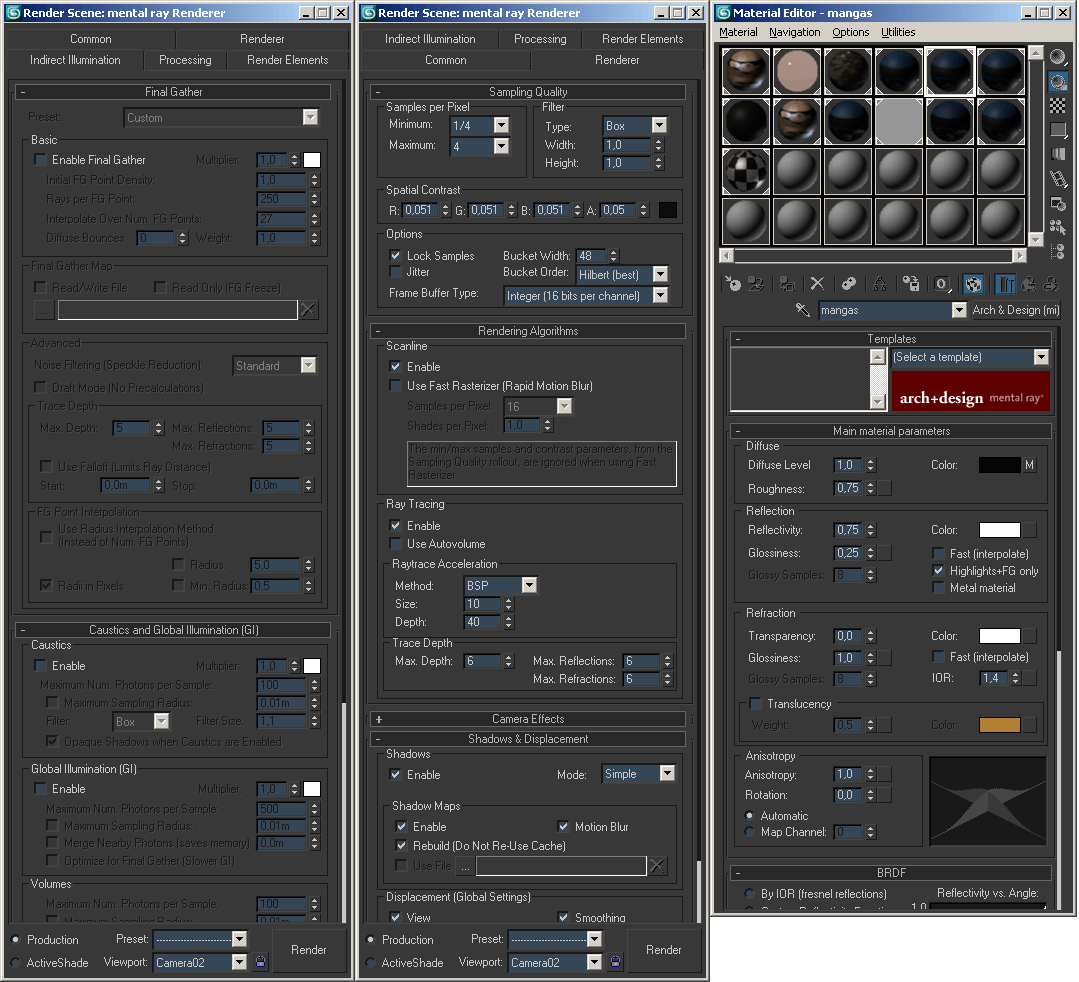The image size is (1079, 982).
Task: Toggle Jitter checkbox
Action: pos(396,272)
